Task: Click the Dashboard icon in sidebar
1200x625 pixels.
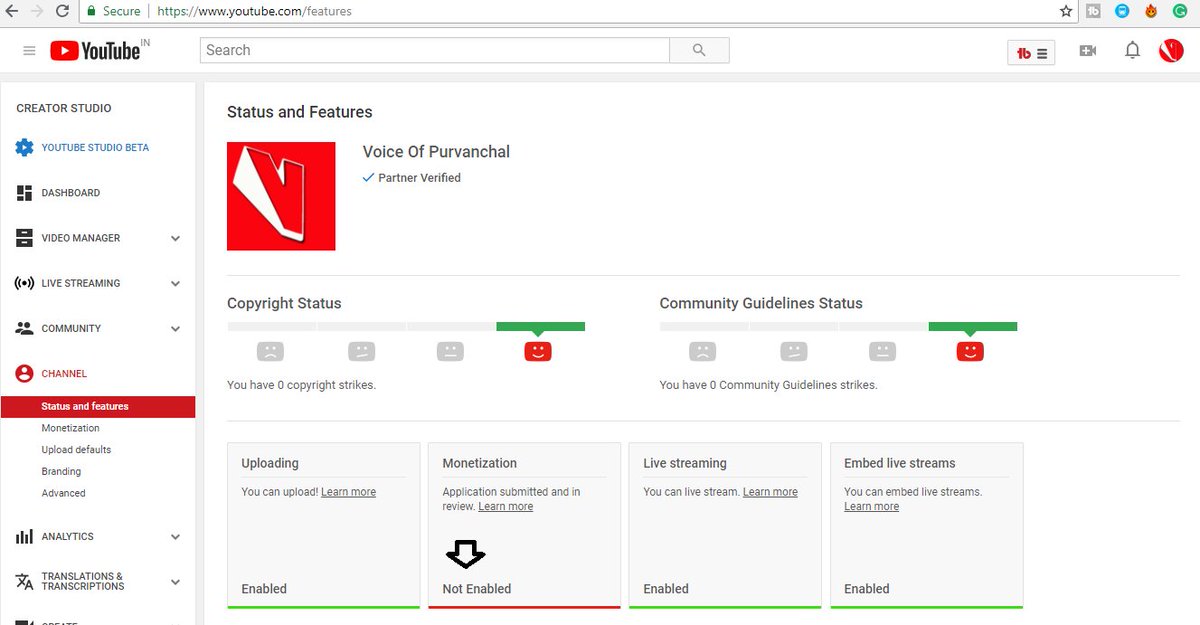Action: tap(24, 193)
